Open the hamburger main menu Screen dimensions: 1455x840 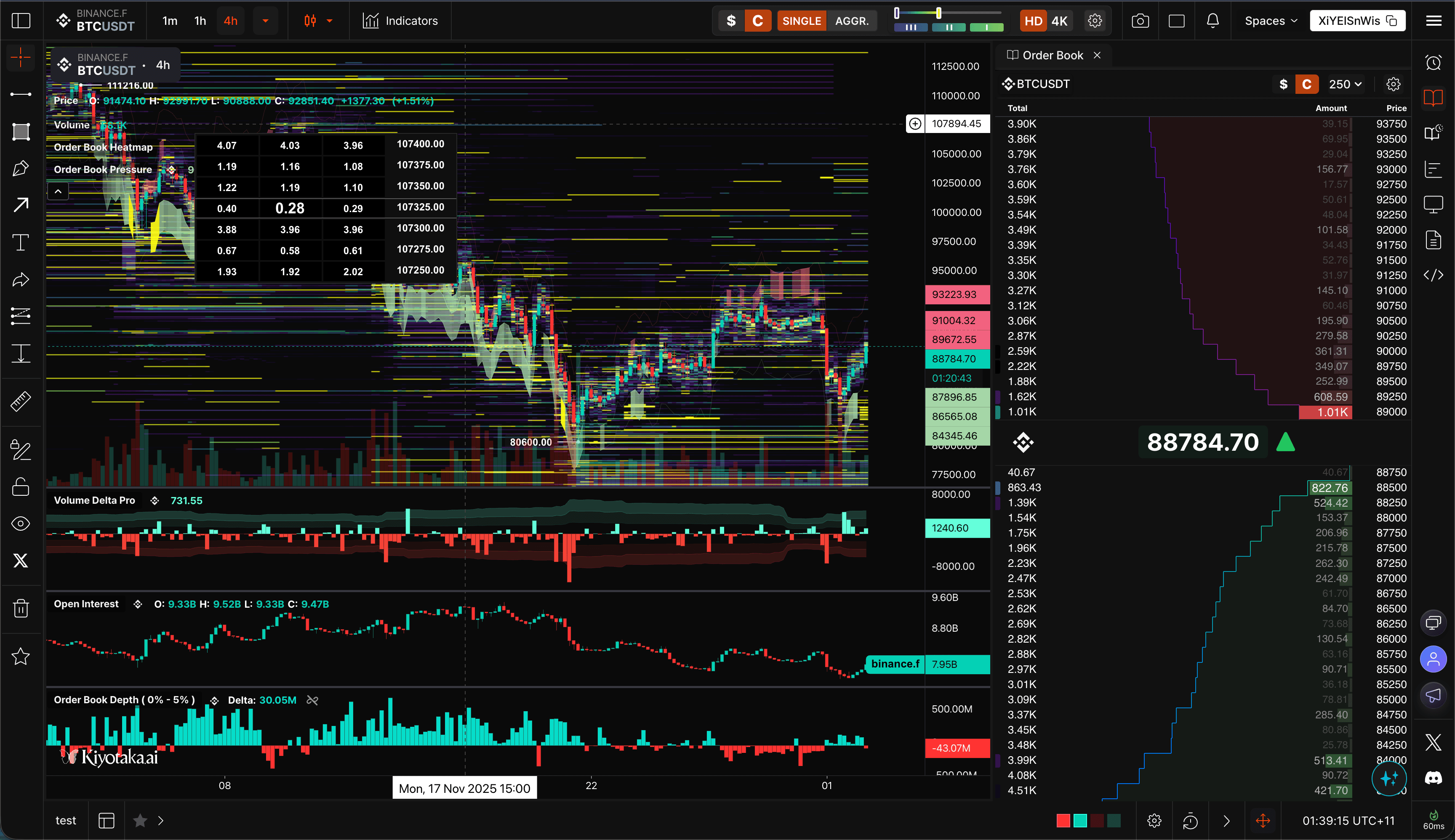(1434, 21)
